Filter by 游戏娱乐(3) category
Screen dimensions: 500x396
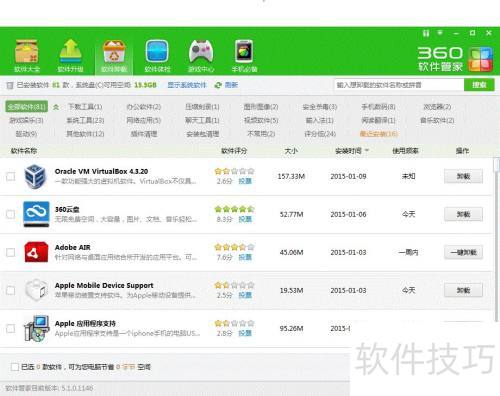coord(26,120)
